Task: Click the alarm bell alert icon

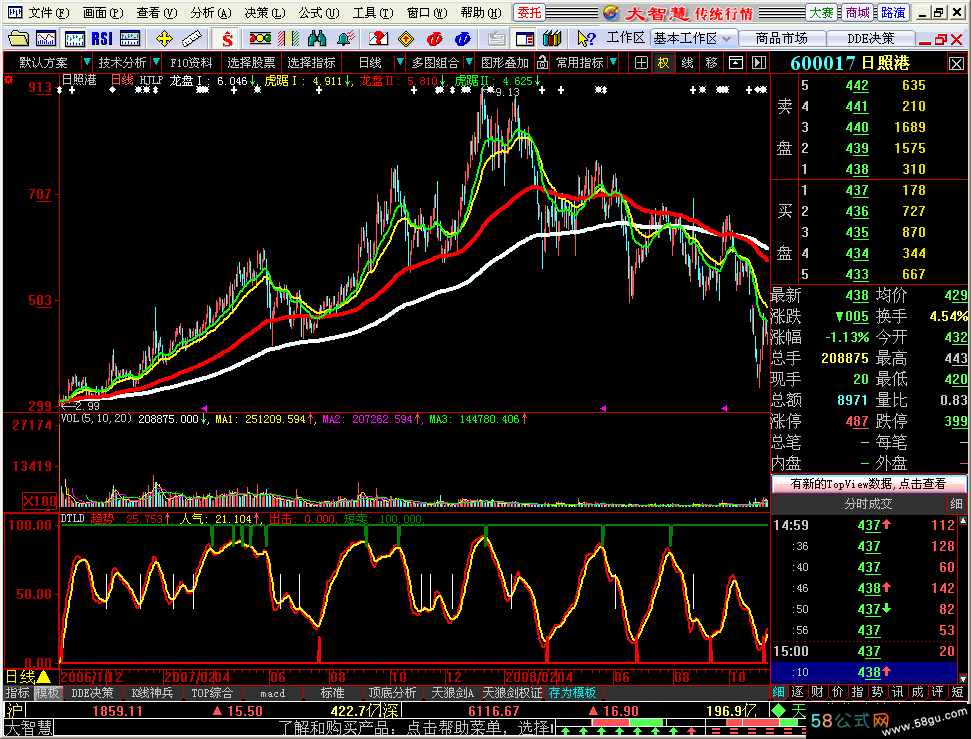Action: coord(346,38)
